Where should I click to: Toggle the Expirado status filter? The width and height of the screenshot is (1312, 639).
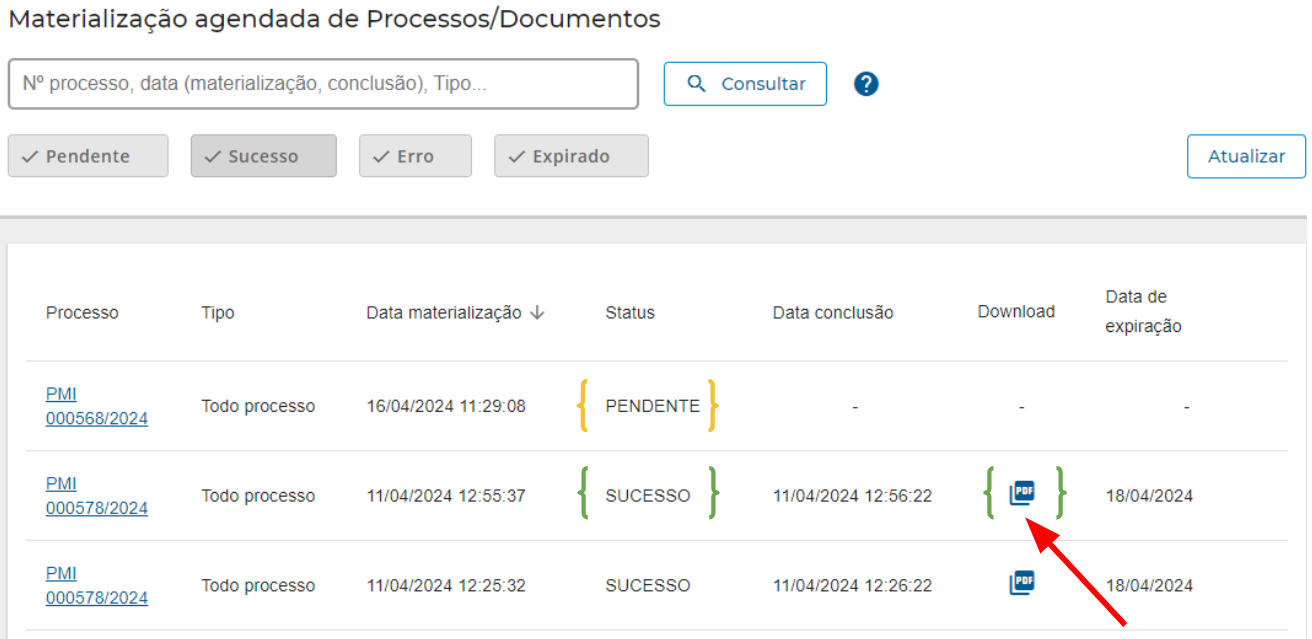coord(571,156)
